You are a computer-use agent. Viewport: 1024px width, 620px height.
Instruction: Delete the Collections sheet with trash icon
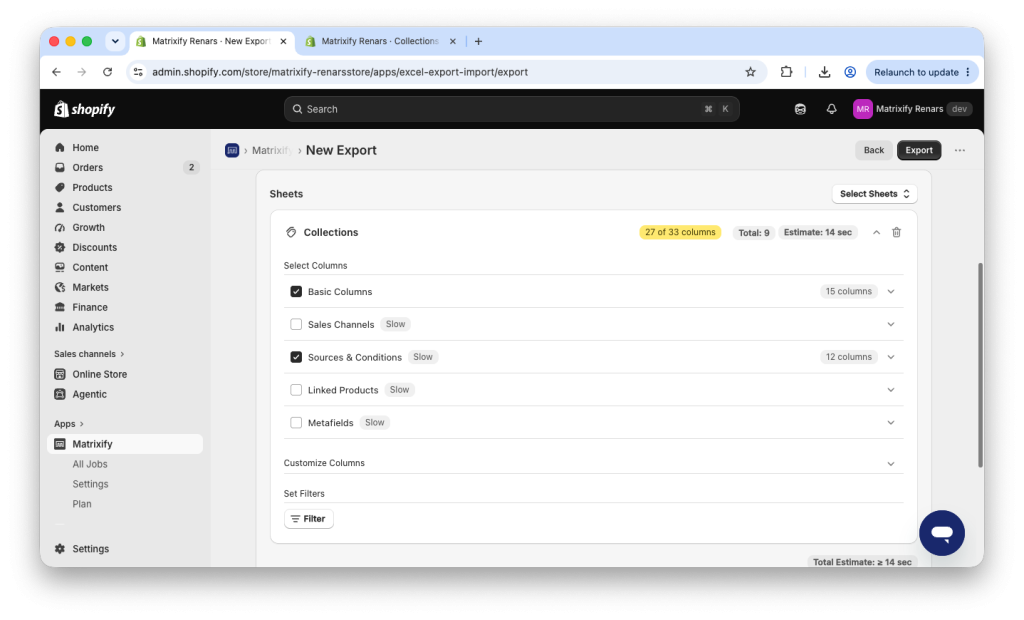point(896,233)
